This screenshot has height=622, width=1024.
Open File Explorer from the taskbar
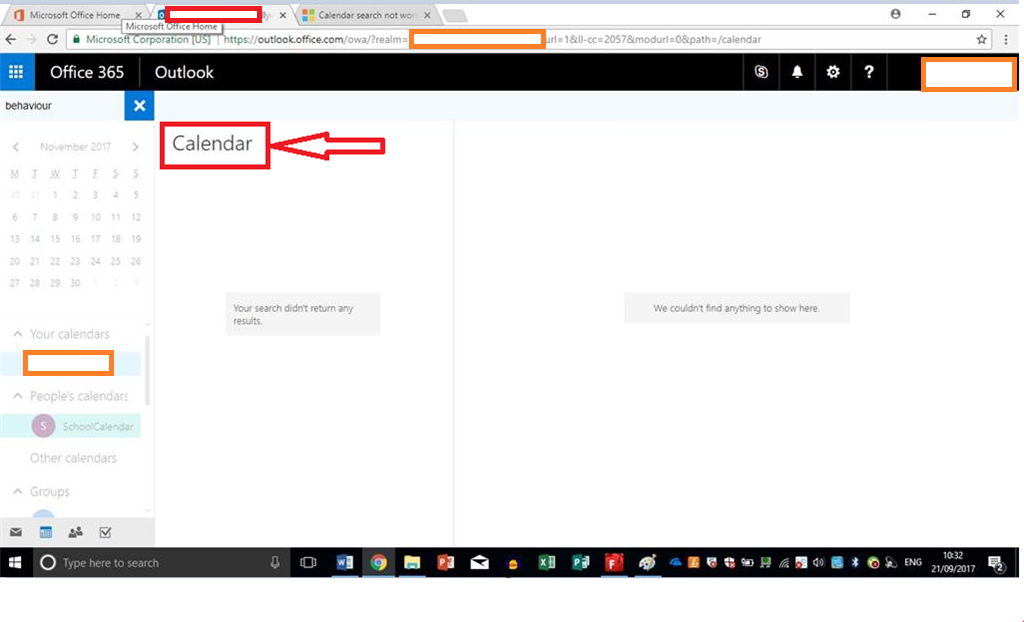coord(412,563)
